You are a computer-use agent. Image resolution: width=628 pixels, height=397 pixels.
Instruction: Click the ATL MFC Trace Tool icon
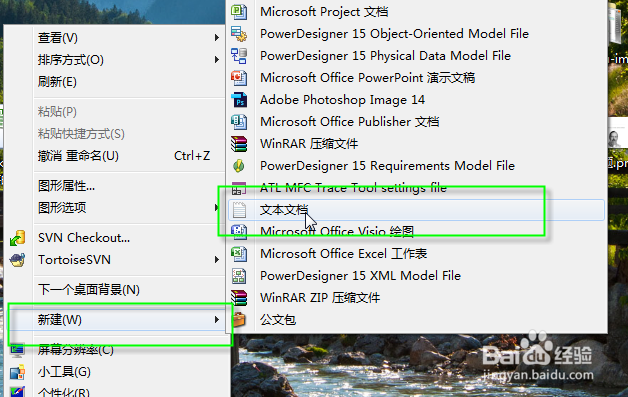click(239, 188)
